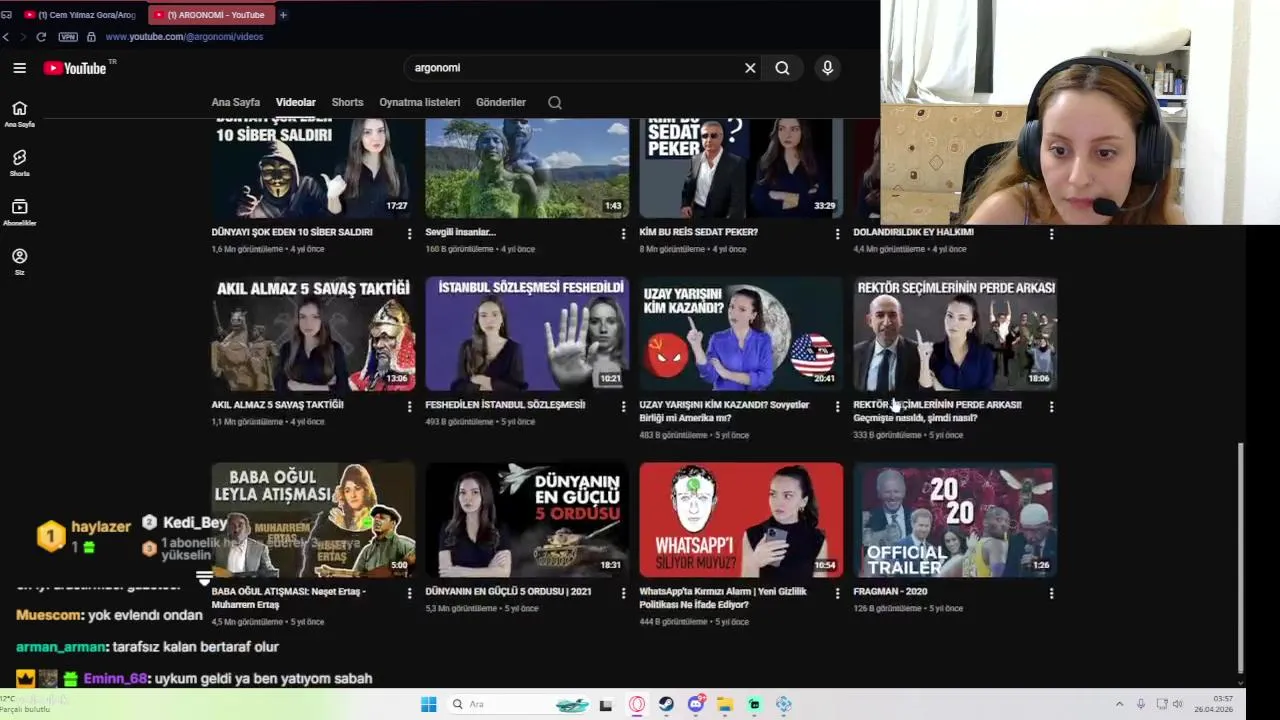Select the Videolar channel tab
The height and width of the screenshot is (720, 1280).
tap(296, 102)
